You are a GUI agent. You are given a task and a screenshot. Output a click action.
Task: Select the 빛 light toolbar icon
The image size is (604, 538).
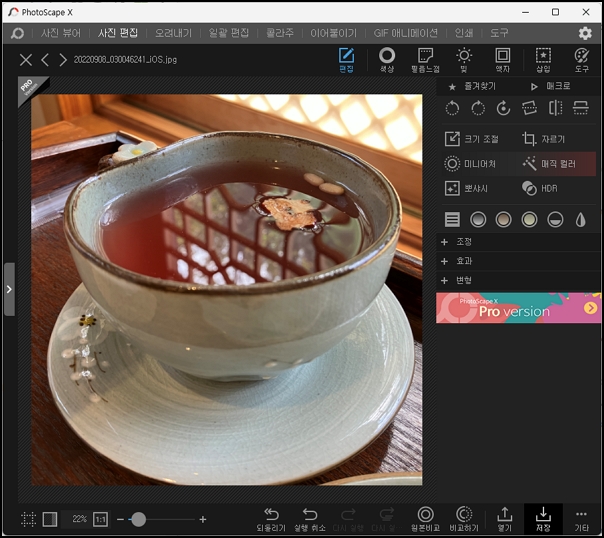(464, 60)
